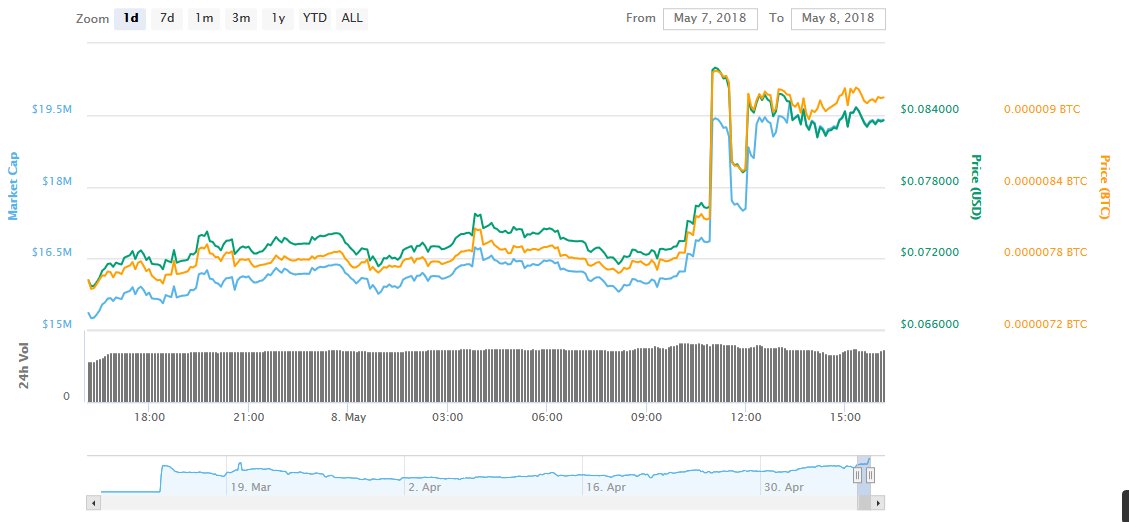The image size is (1129, 522).
Task: Click the $0.084000 price label
Action: (x=930, y=109)
